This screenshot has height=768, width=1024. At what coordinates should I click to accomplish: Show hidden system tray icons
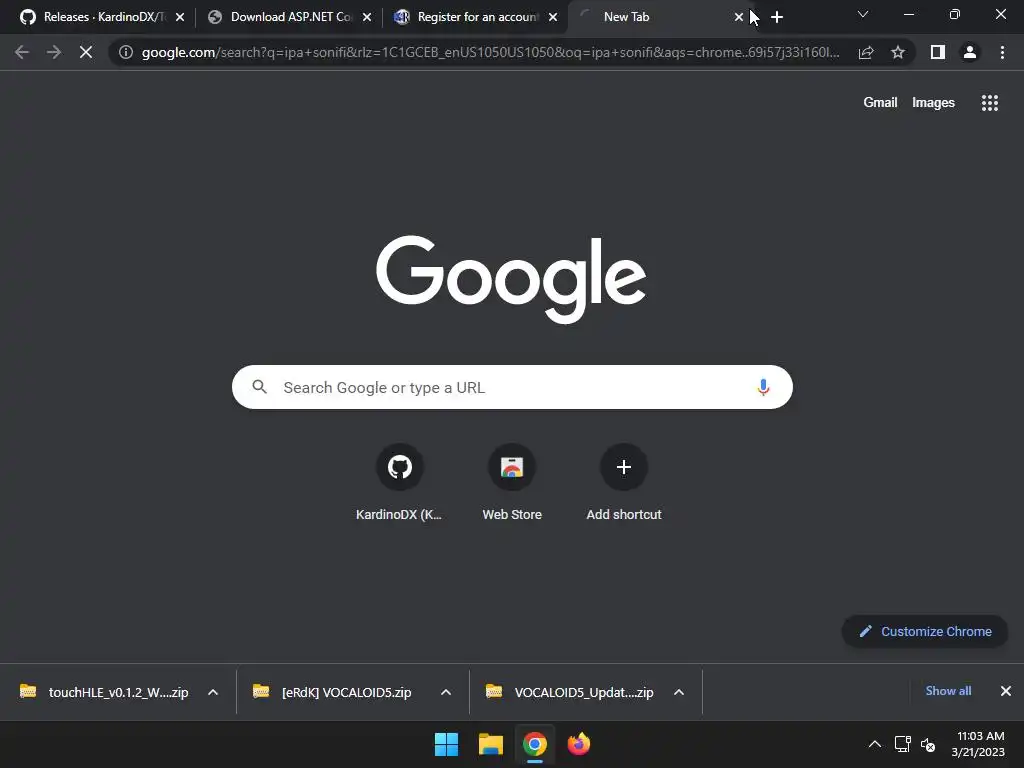click(874, 744)
